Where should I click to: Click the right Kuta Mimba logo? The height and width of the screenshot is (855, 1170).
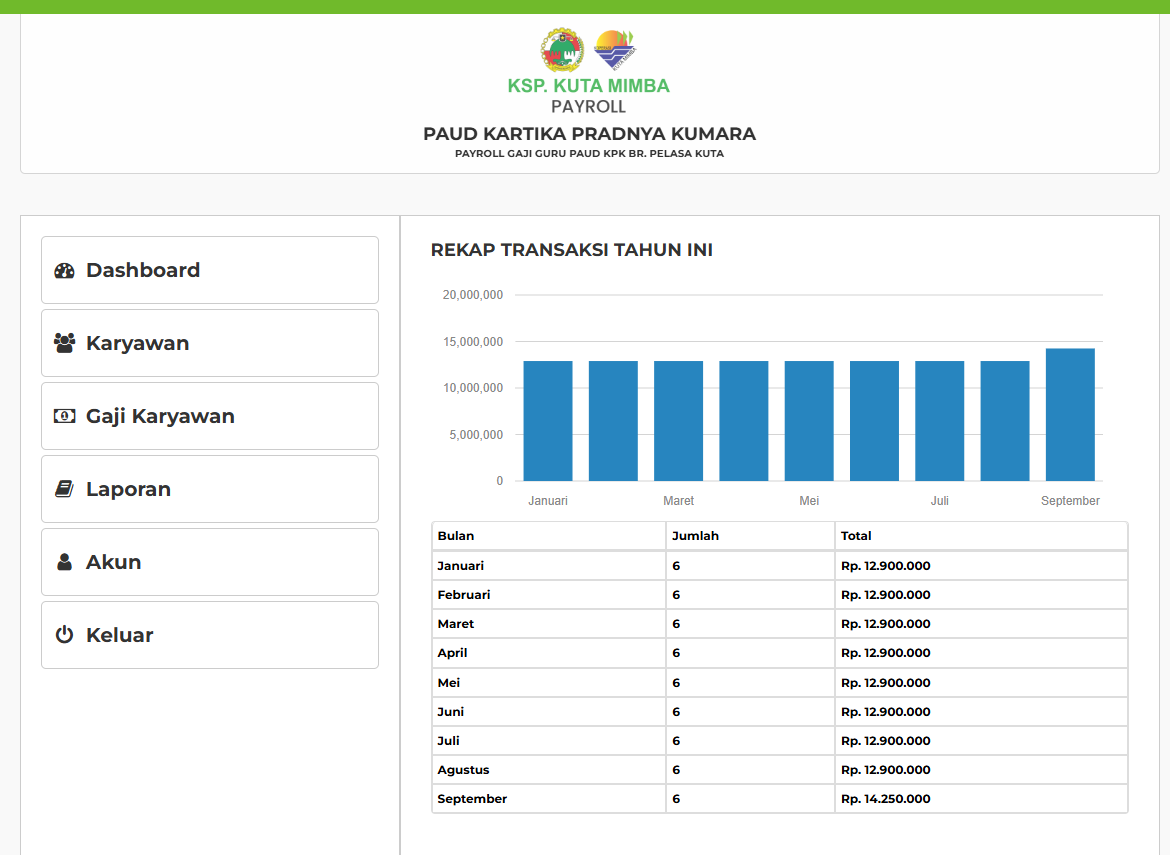coord(615,49)
